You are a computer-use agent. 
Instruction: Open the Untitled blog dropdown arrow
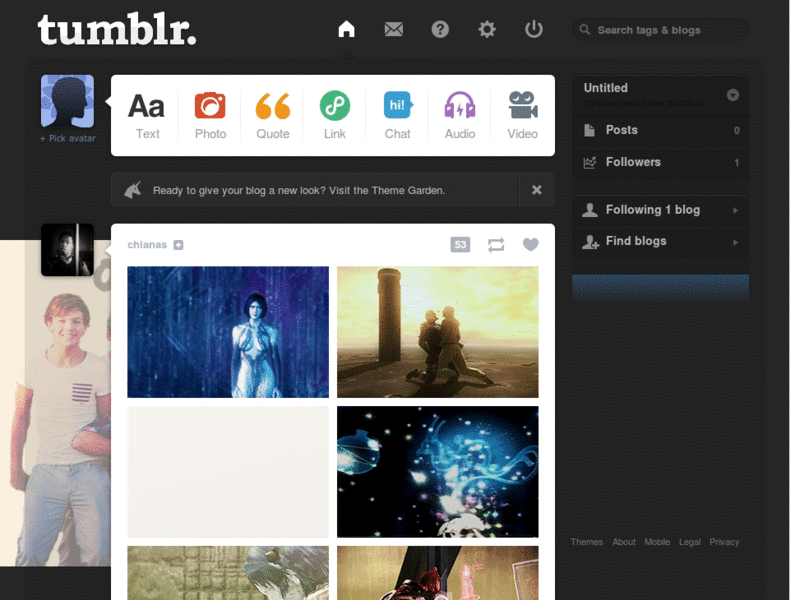point(733,95)
